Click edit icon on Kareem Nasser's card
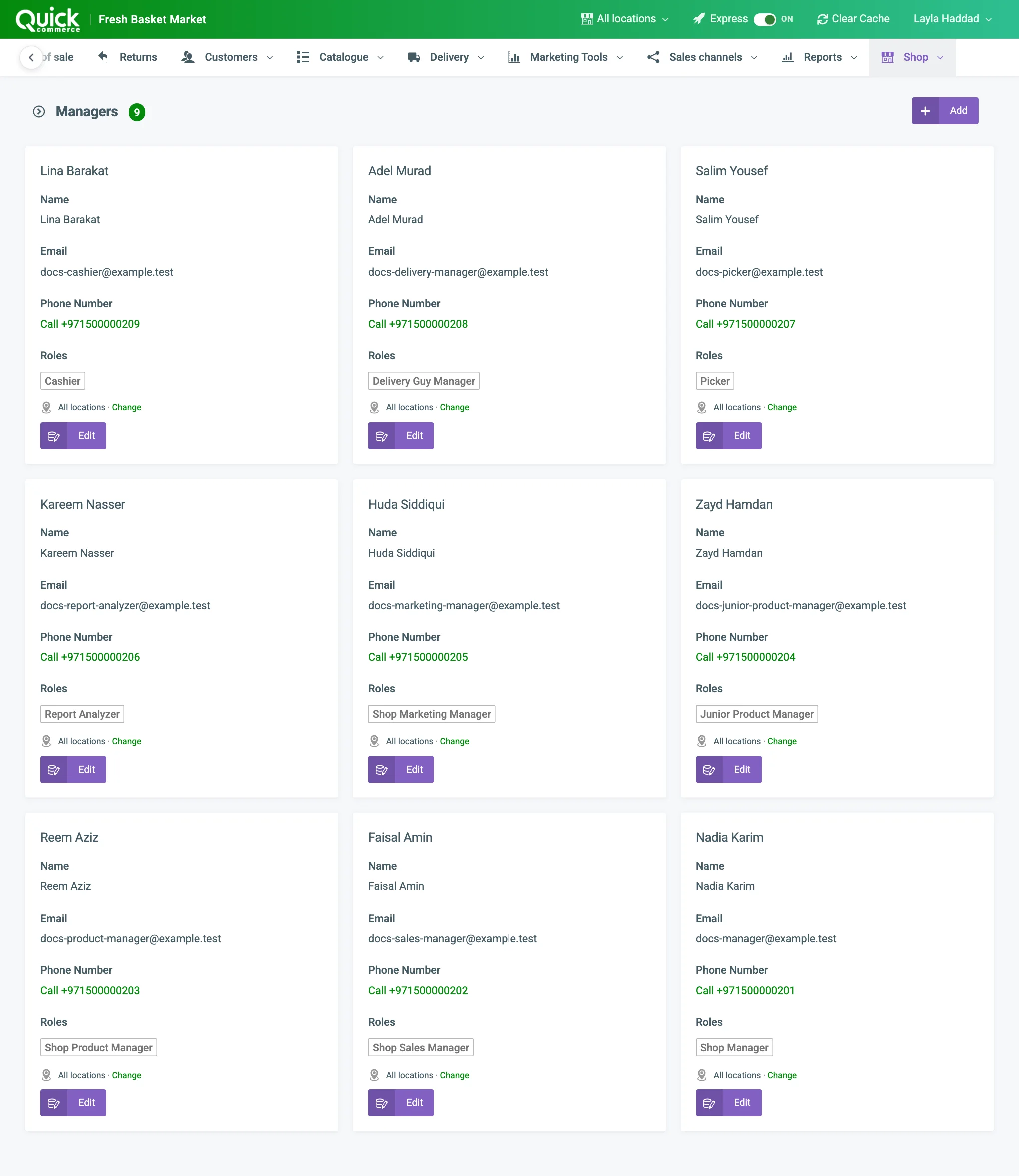 (54, 769)
